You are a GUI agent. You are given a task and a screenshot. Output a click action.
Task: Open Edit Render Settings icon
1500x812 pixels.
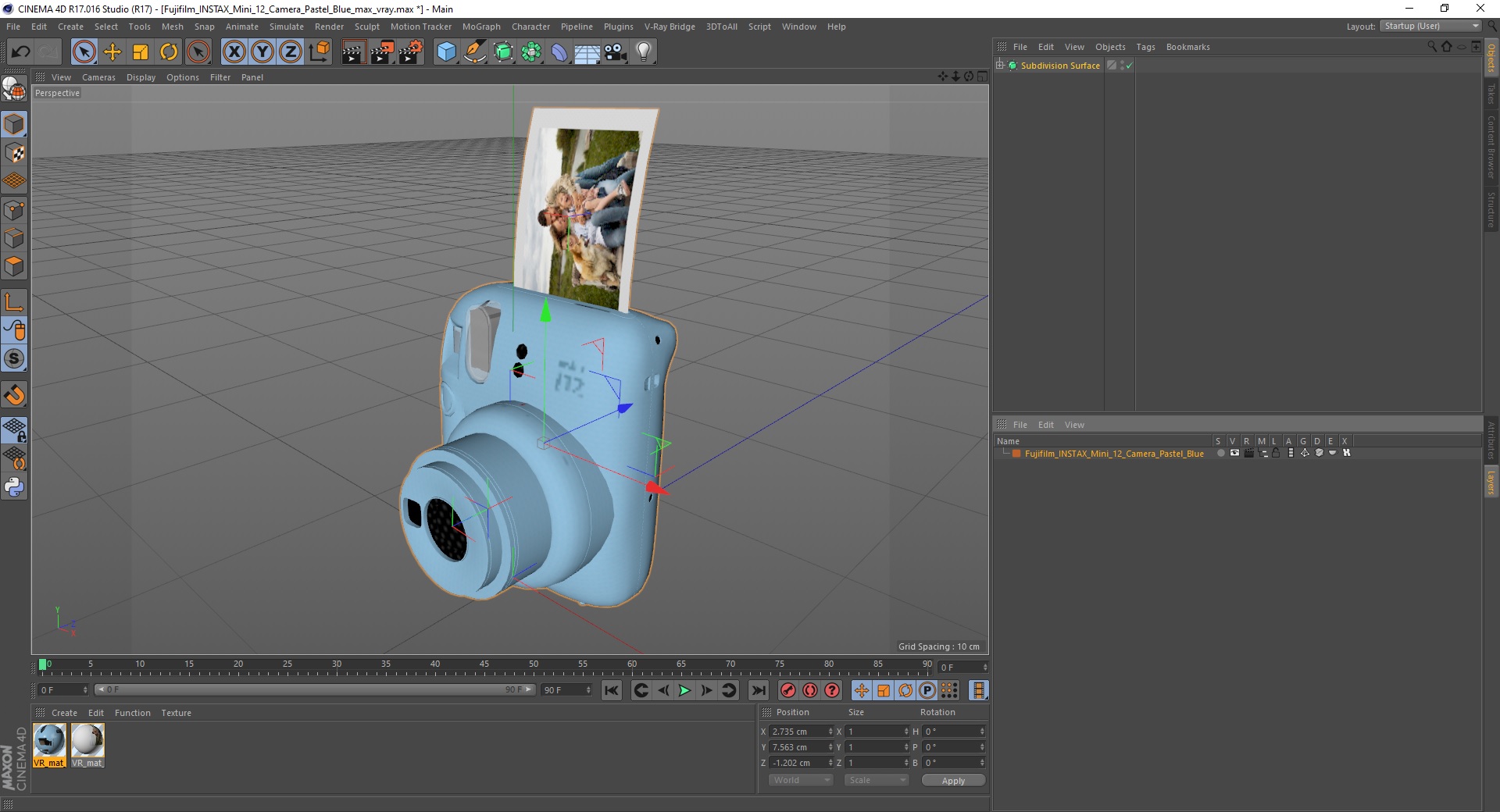click(411, 52)
